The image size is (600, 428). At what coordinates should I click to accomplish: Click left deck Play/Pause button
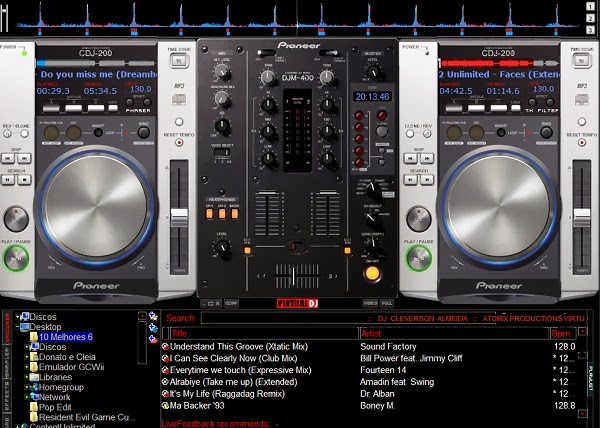pos(16,258)
